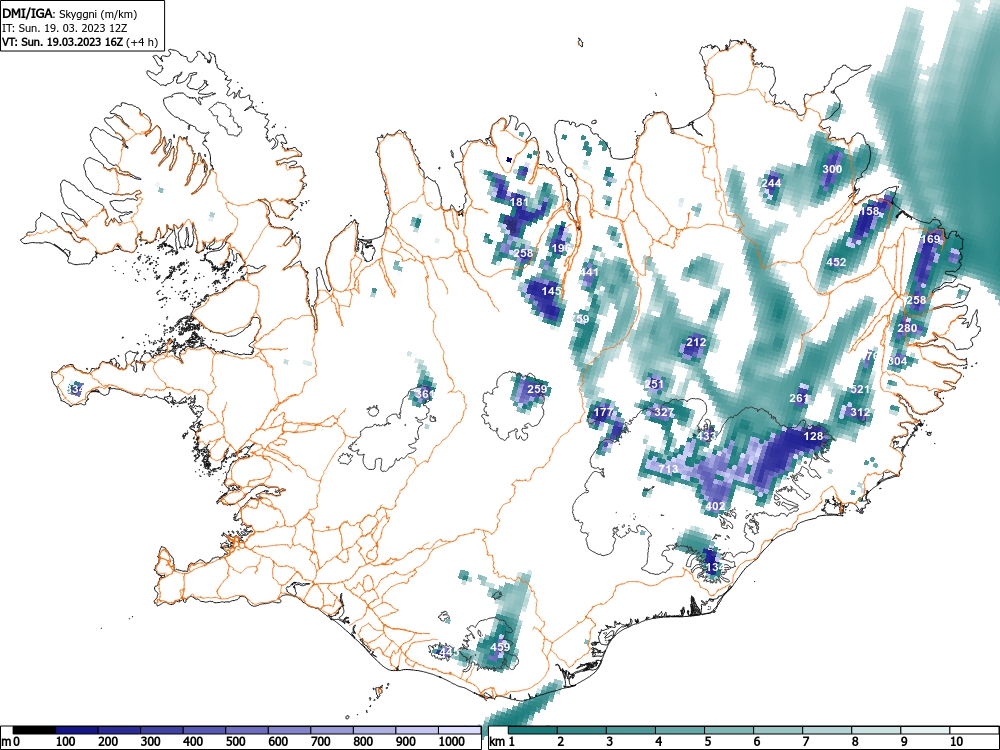Click the '2' label on kilometer legend
The height and width of the screenshot is (750, 1000).
(561, 742)
